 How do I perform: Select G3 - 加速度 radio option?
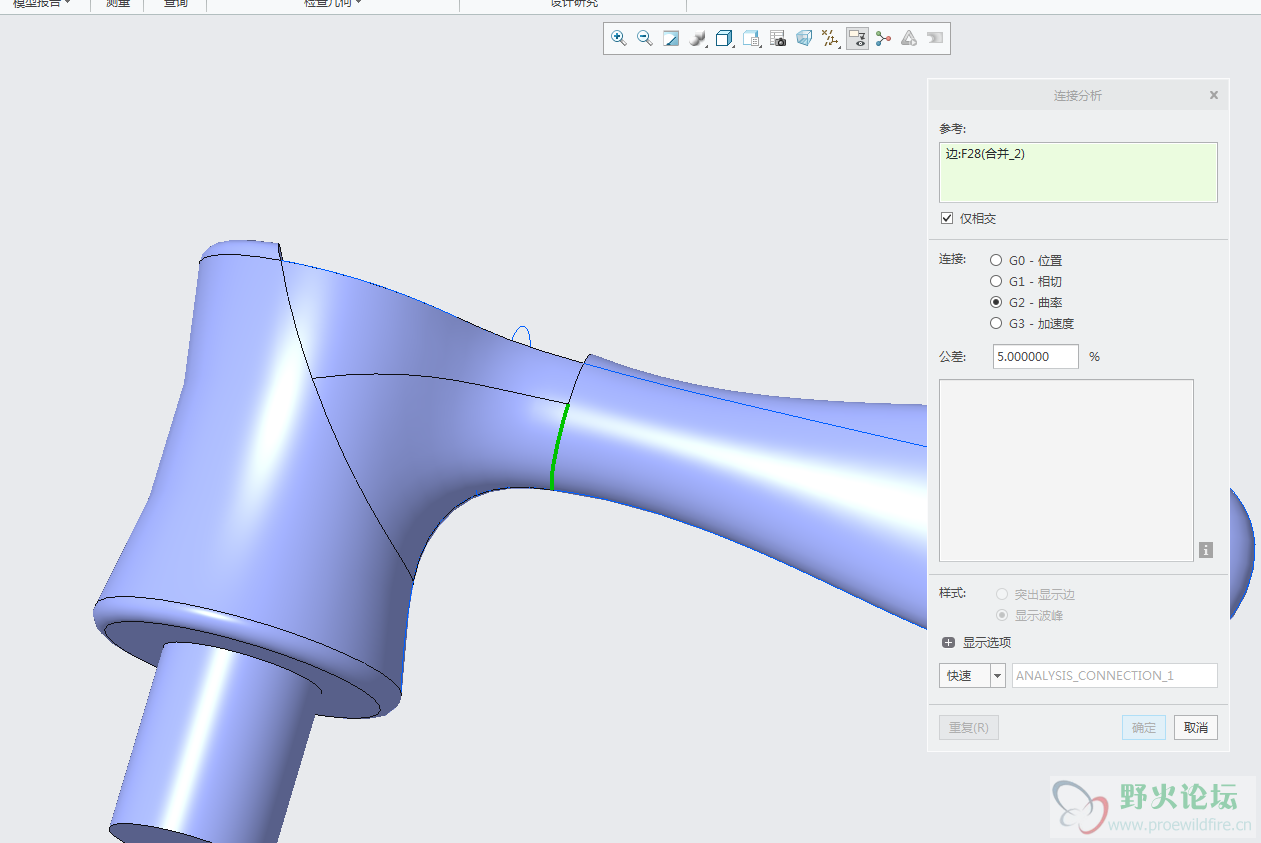point(995,323)
